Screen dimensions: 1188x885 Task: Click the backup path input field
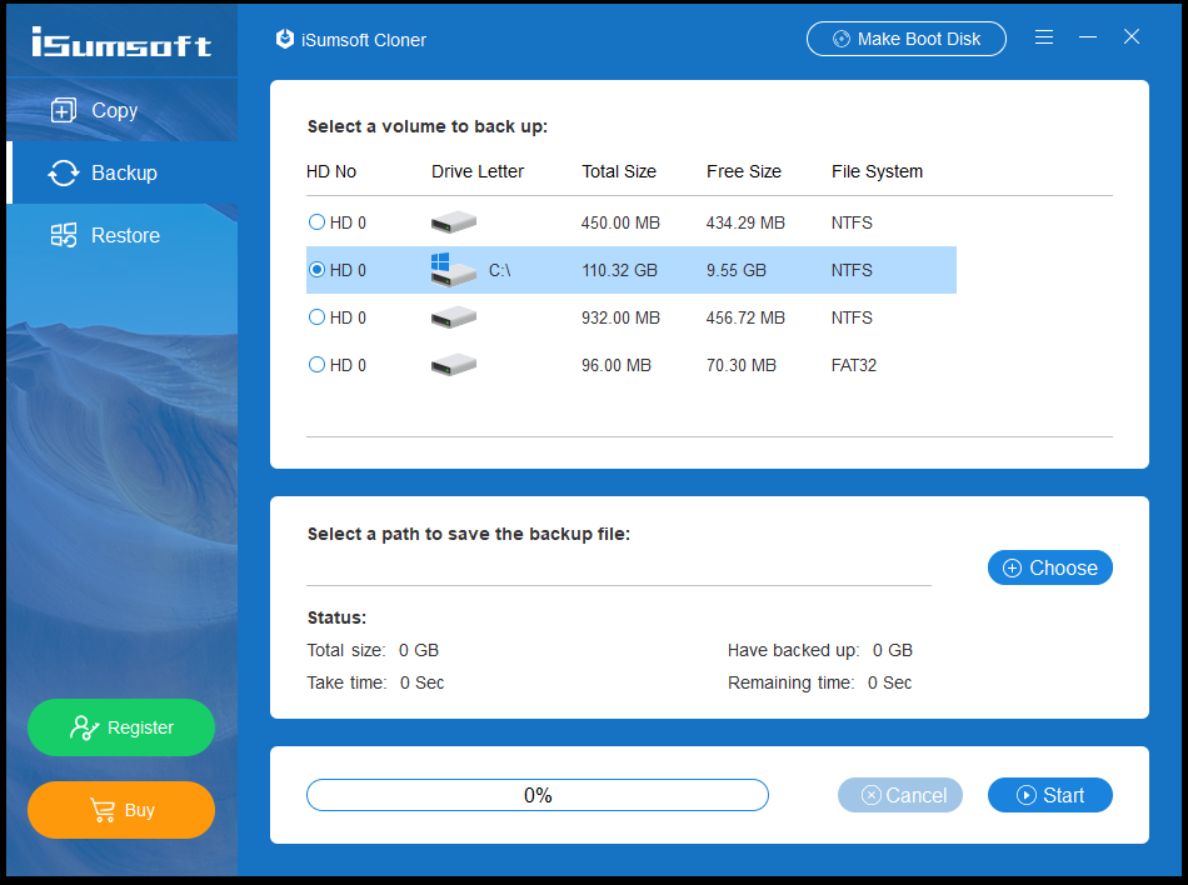coord(618,568)
